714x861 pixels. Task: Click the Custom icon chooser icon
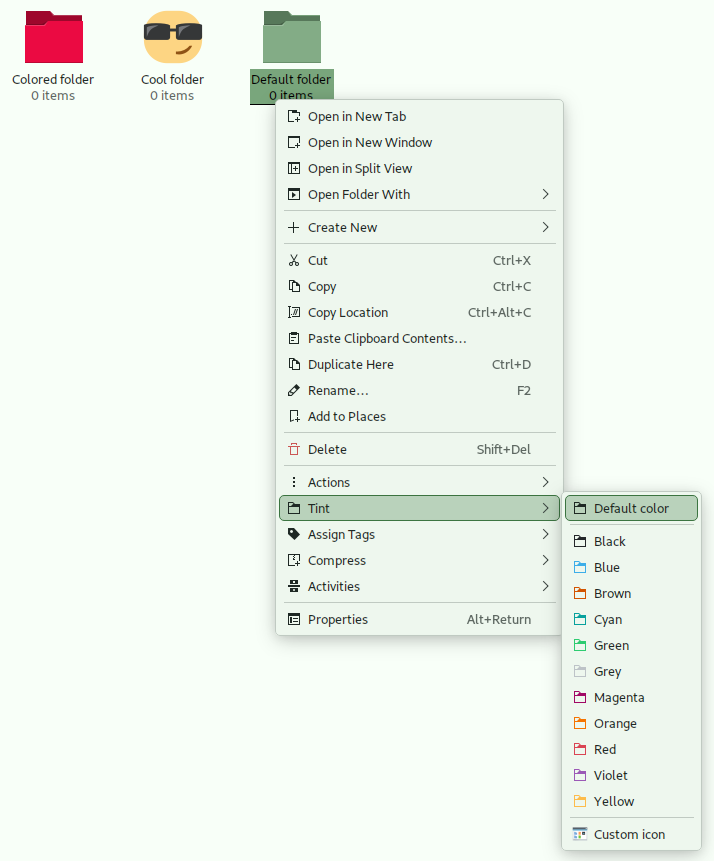(580, 834)
